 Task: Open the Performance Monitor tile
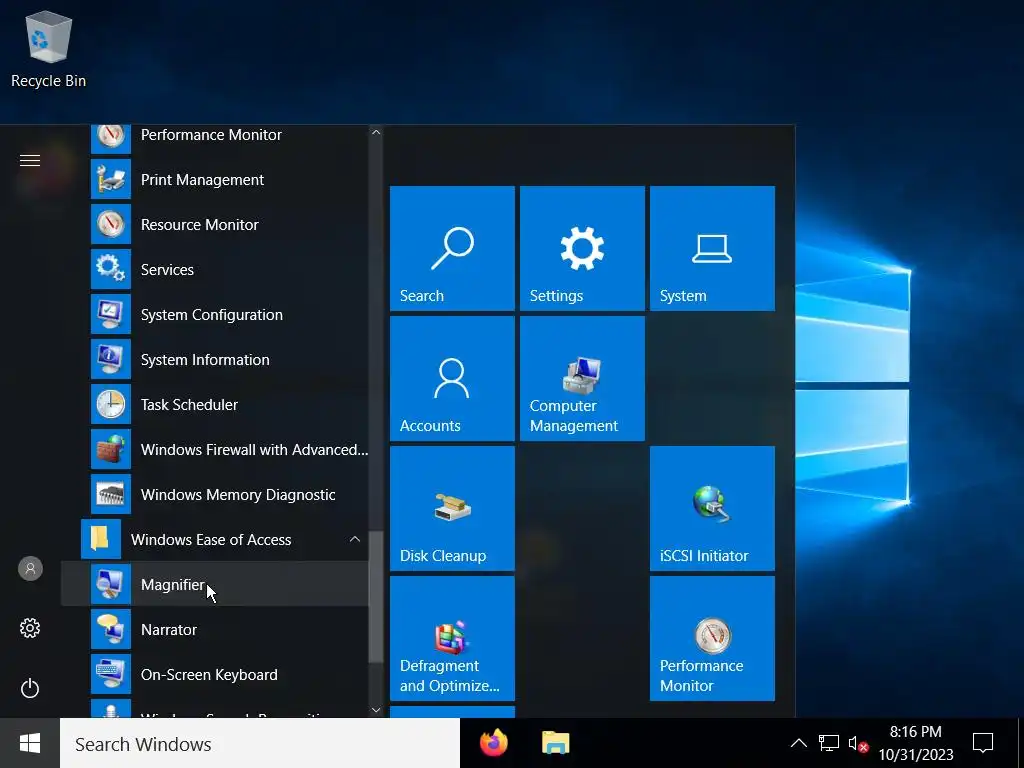click(x=712, y=638)
